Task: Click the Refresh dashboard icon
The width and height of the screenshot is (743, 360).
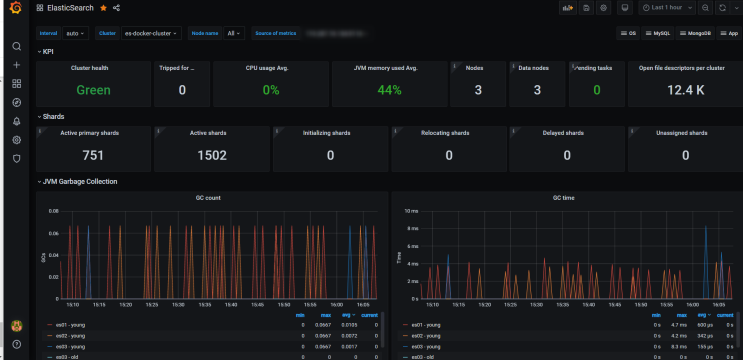Action: click(x=722, y=8)
